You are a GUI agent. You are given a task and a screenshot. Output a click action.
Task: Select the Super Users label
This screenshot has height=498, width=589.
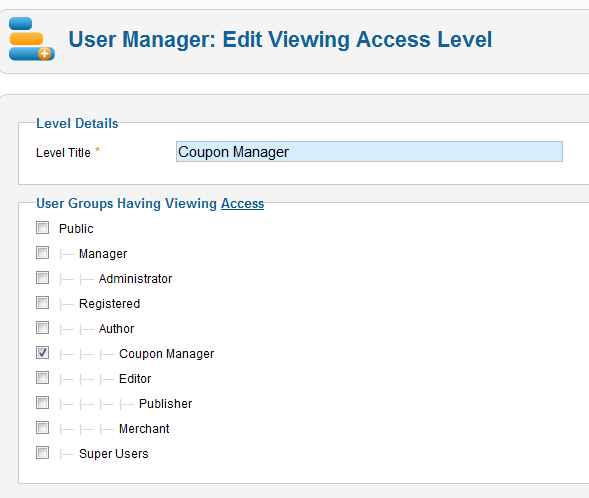point(113,454)
